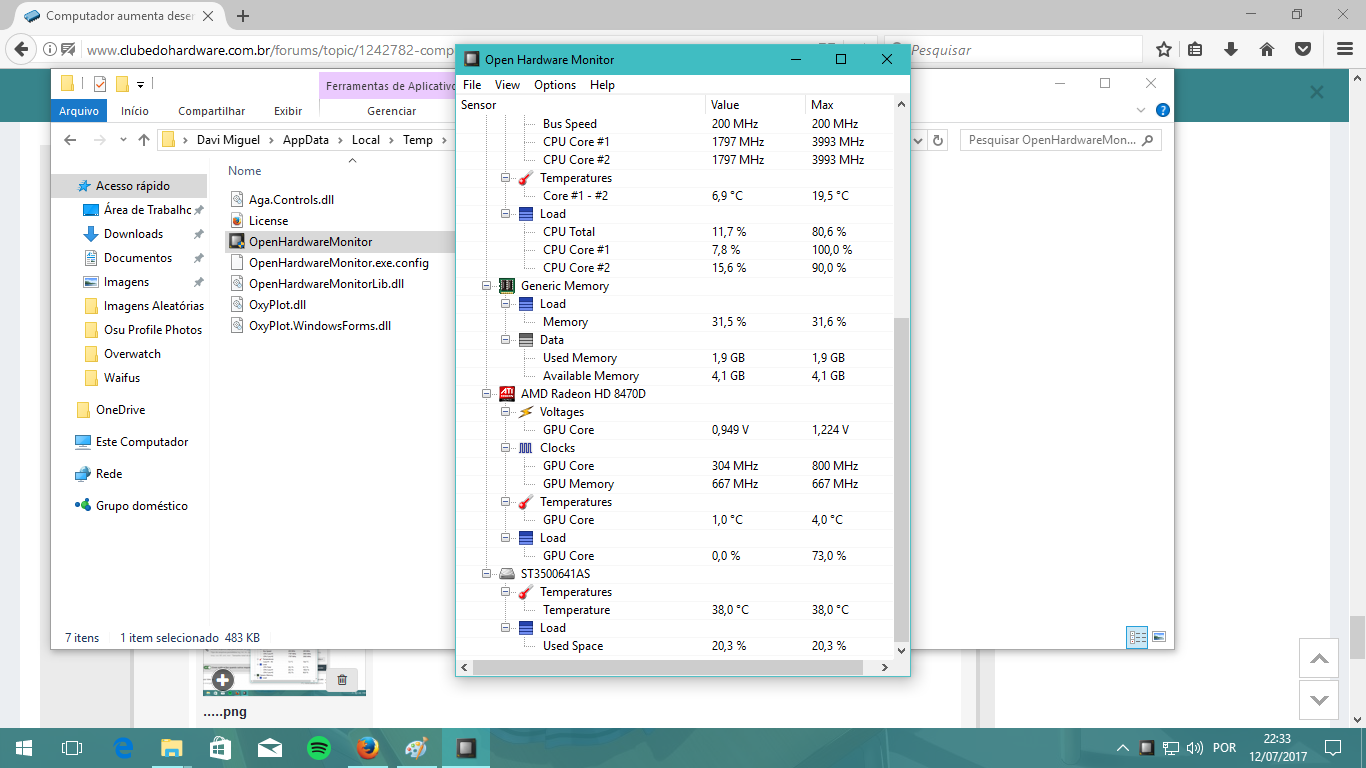Viewport: 1366px width, 768px height.
Task: Click the AMD Radeon HD 8470D ATI icon
Action: tap(507, 394)
